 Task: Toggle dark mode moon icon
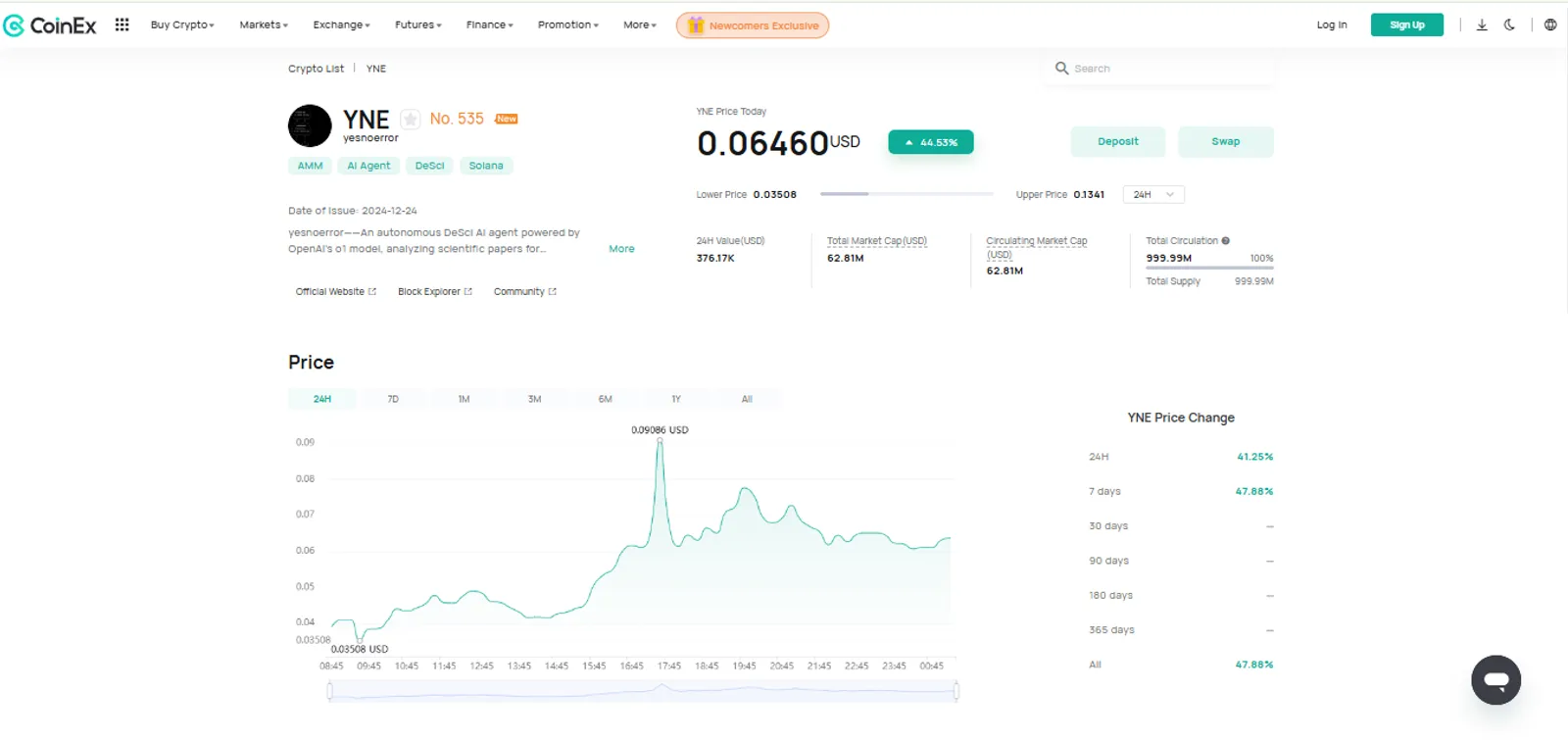click(x=1509, y=25)
